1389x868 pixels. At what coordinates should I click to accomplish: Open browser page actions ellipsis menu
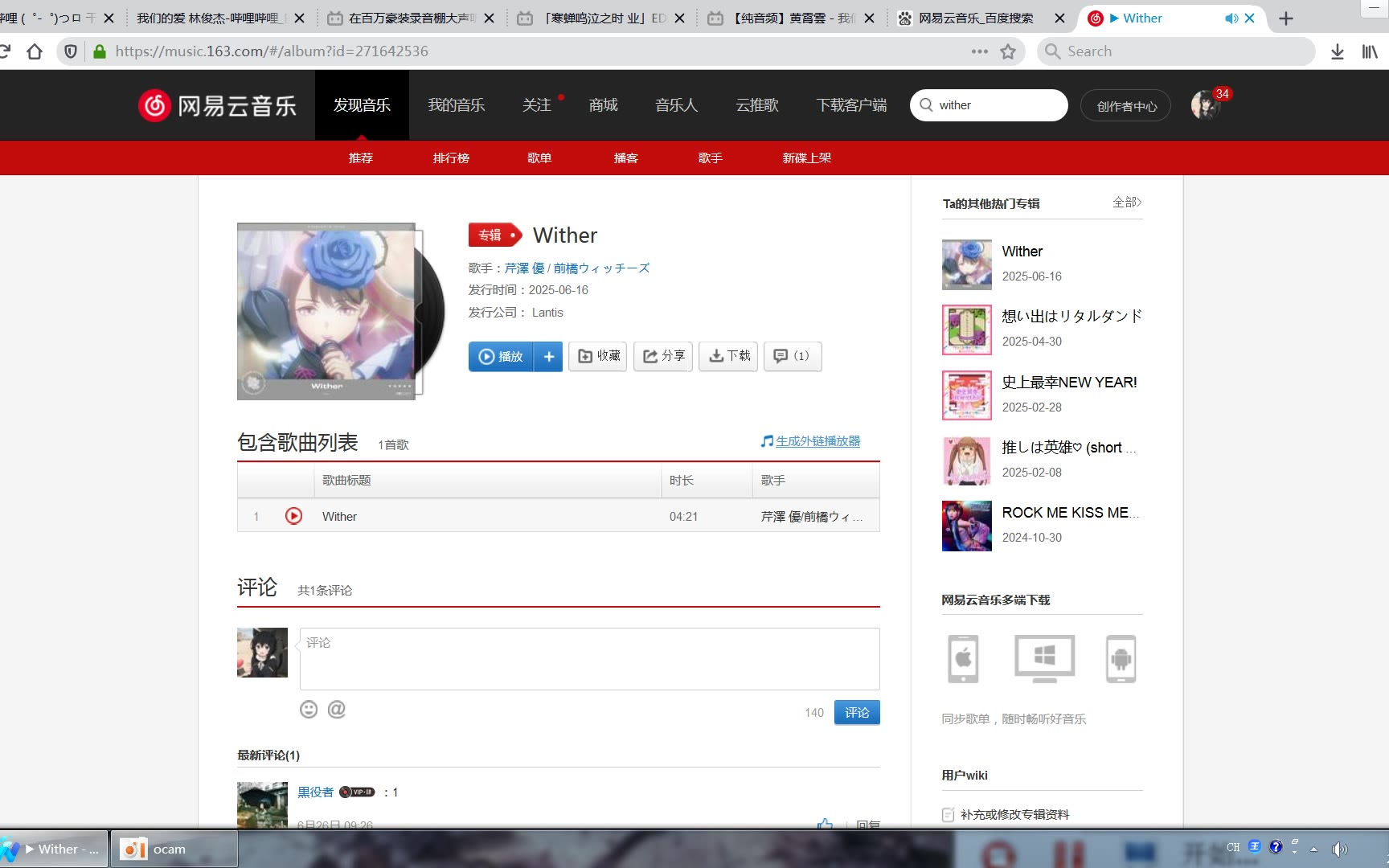coord(979,51)
